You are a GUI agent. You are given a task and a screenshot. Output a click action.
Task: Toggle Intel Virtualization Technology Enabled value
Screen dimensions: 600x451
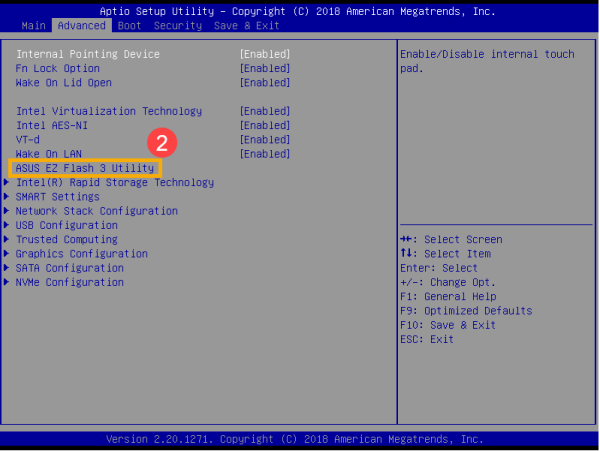265,111
